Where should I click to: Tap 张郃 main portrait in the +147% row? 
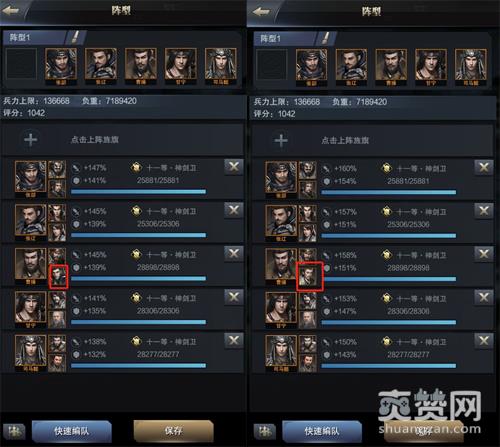(30, 179)
